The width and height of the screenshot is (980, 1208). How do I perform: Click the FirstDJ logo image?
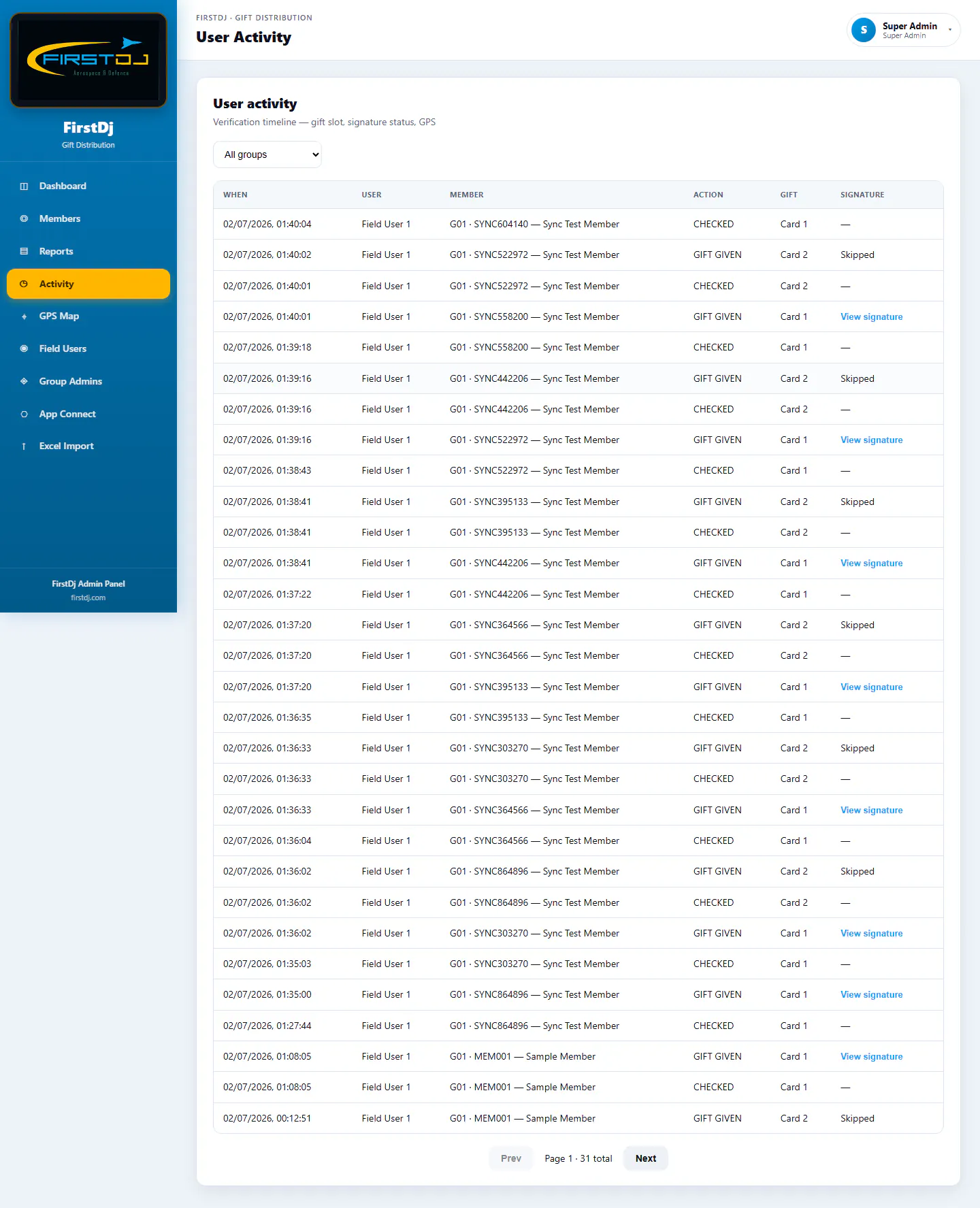point(88,60)
